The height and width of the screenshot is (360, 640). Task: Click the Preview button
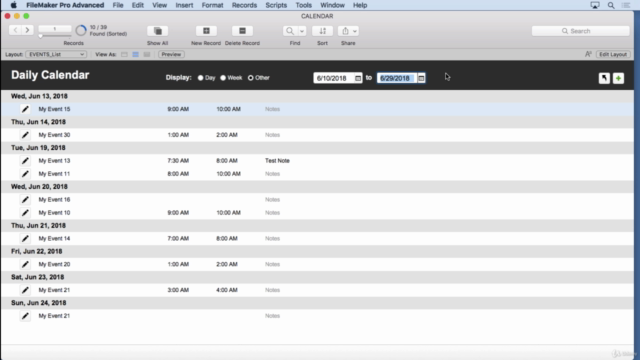click(171, 54)
